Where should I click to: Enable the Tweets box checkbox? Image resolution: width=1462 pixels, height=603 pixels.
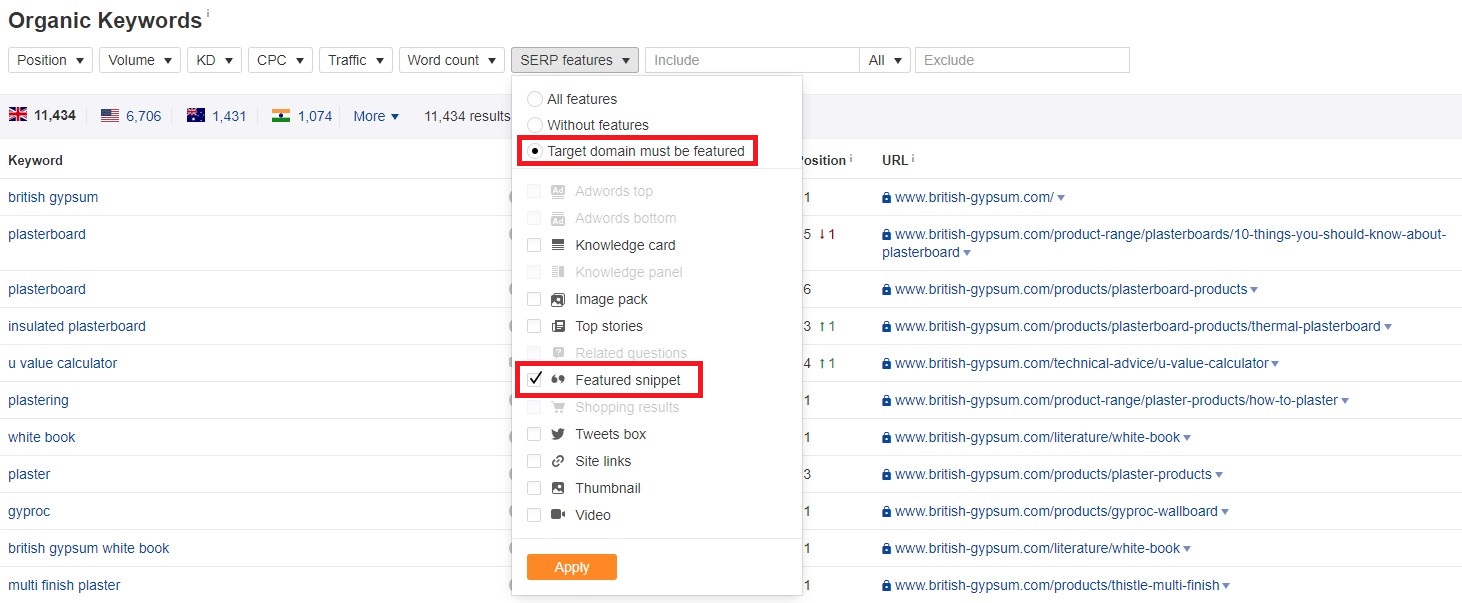click(x=534, y=434)
